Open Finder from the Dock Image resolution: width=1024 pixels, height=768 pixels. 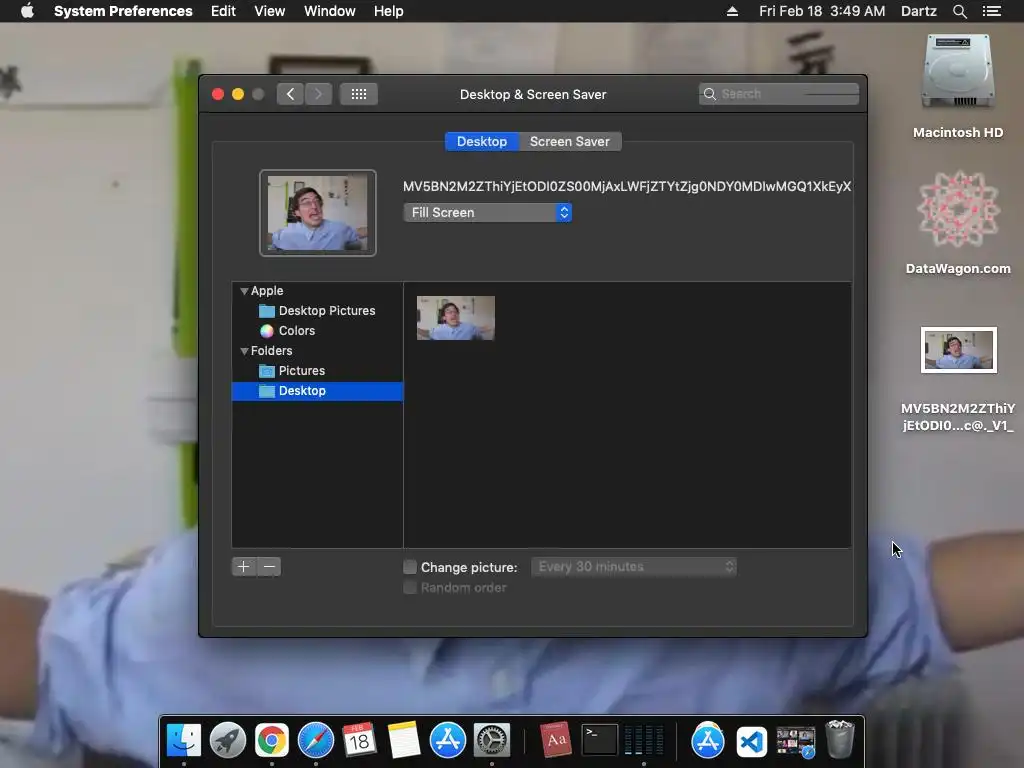[x=184, y=741]
